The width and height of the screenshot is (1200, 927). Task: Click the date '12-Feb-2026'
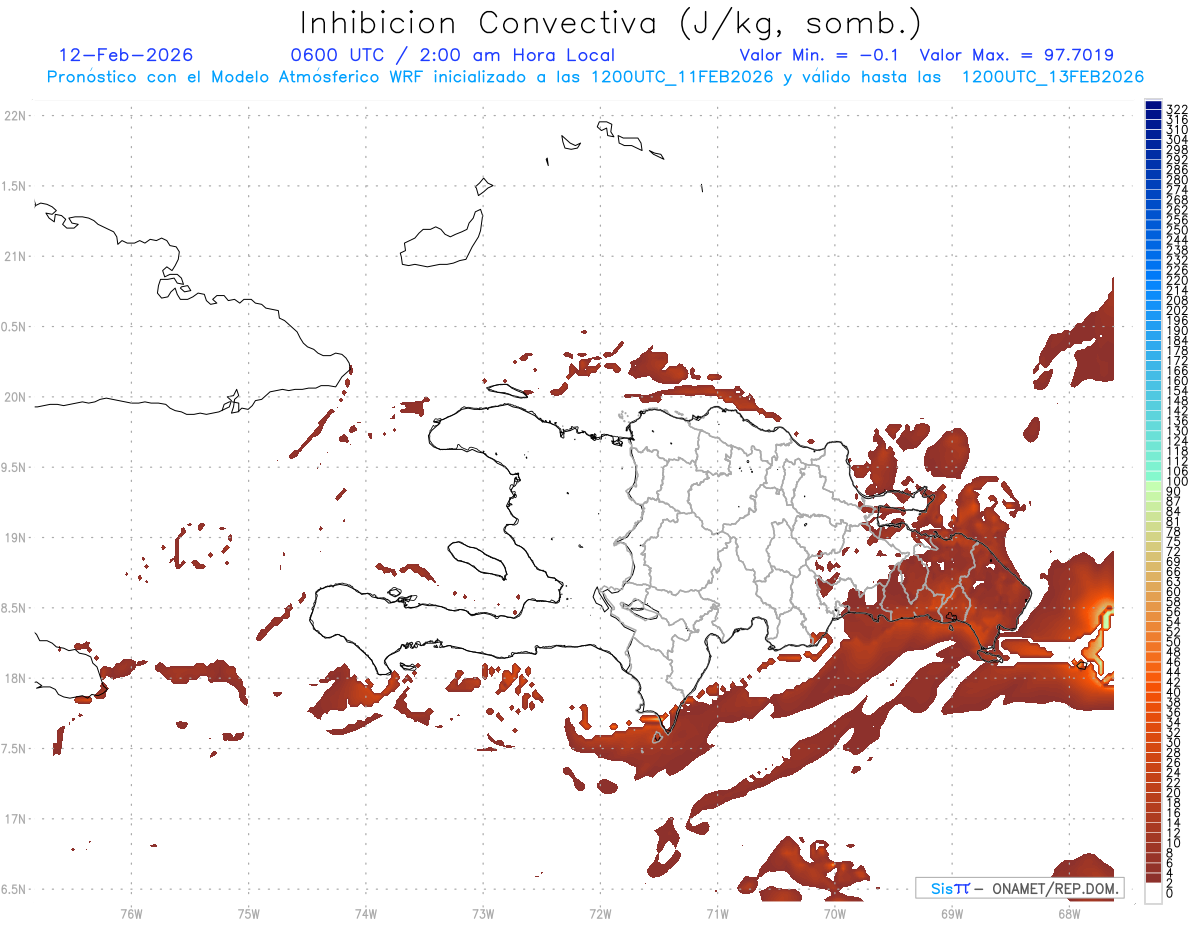126,55
